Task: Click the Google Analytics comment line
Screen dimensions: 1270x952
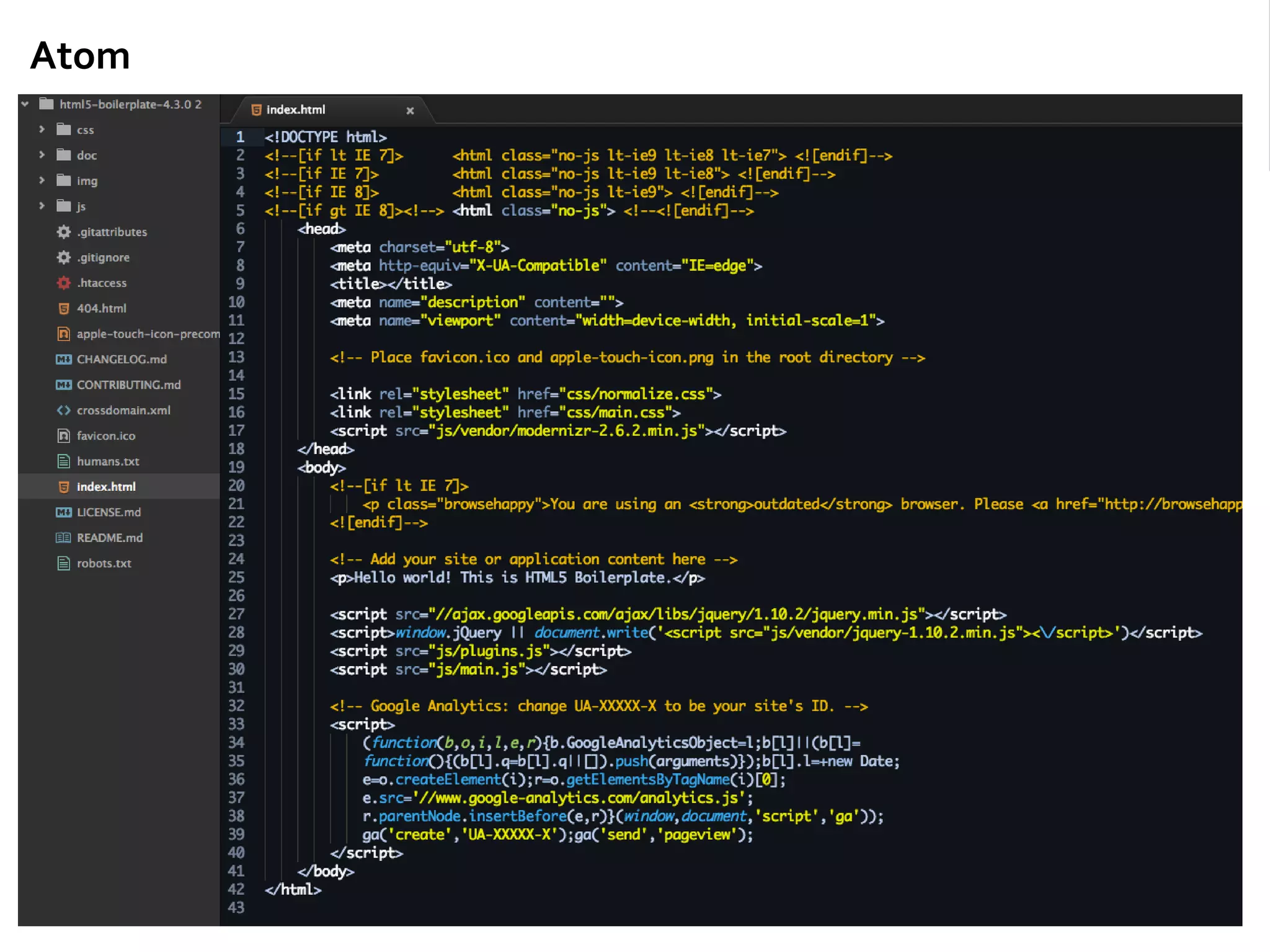Action: click(598, 706)
